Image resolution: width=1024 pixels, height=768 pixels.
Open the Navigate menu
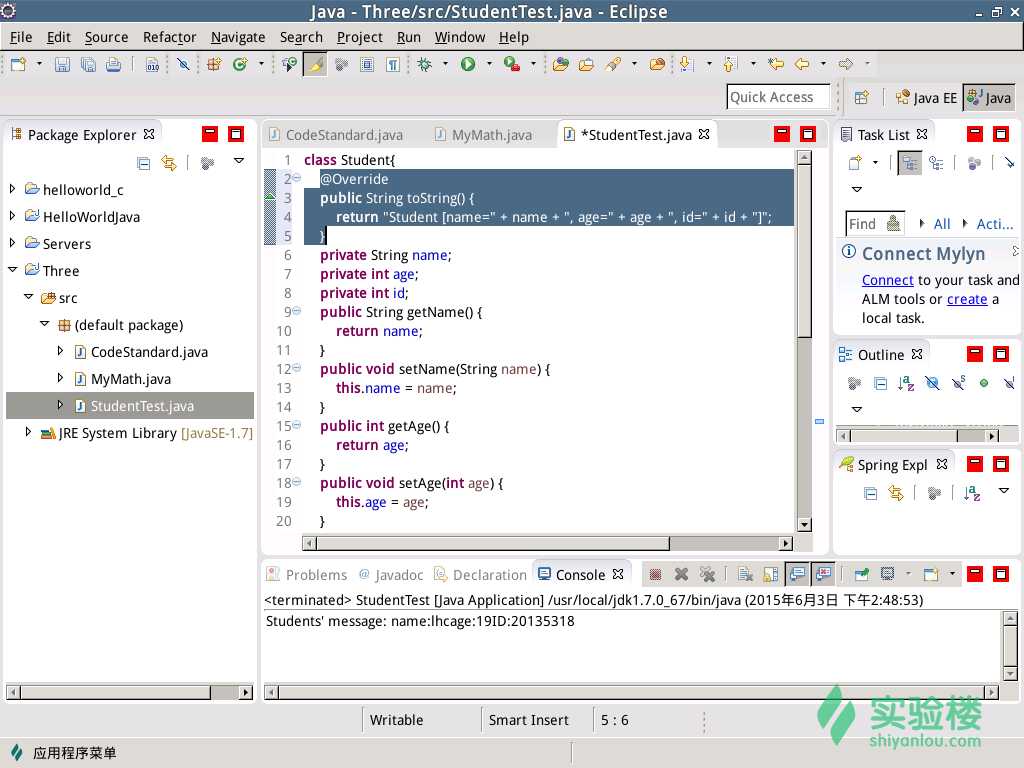coord(238,37)
